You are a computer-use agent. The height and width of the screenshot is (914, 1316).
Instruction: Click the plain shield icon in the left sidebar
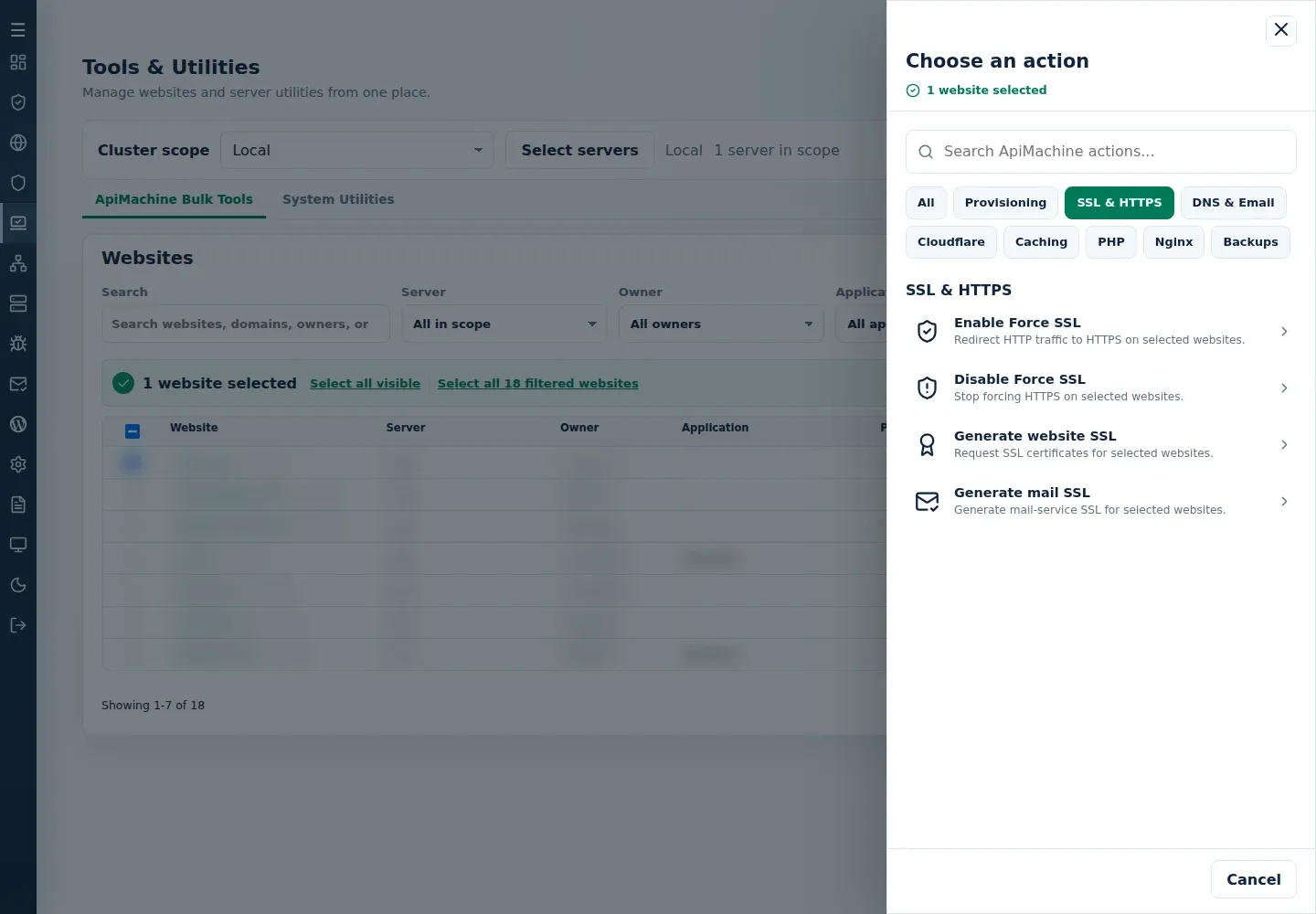coord(18,183)
